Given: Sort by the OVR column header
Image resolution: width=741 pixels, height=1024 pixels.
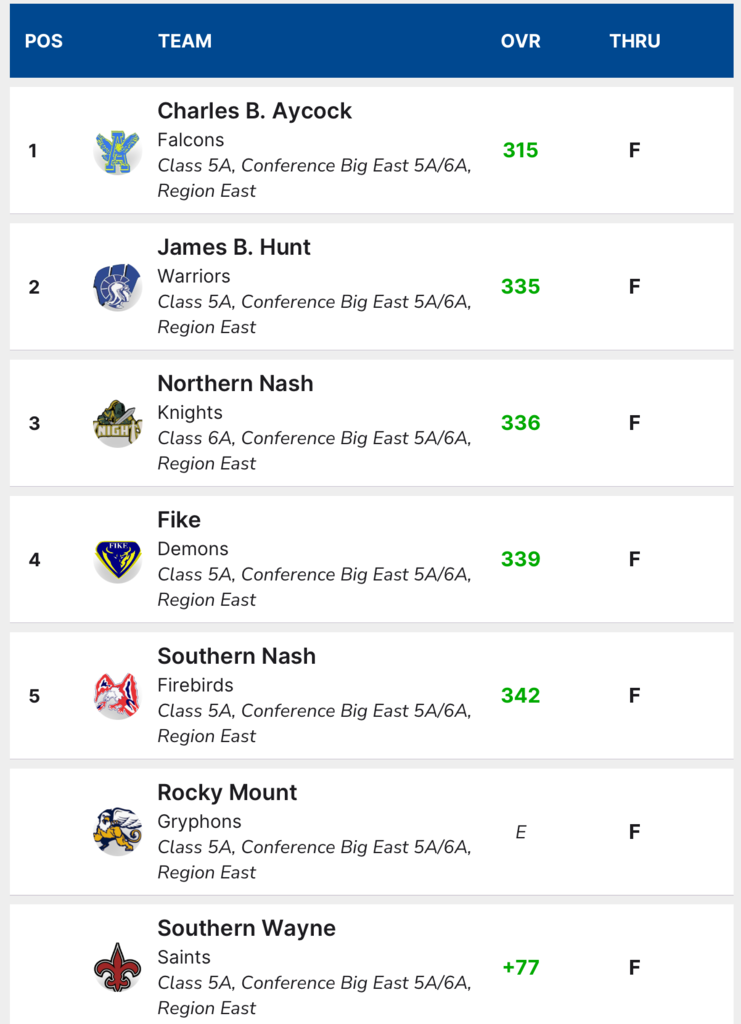Looking at the screenshot, I should point(520,41).
